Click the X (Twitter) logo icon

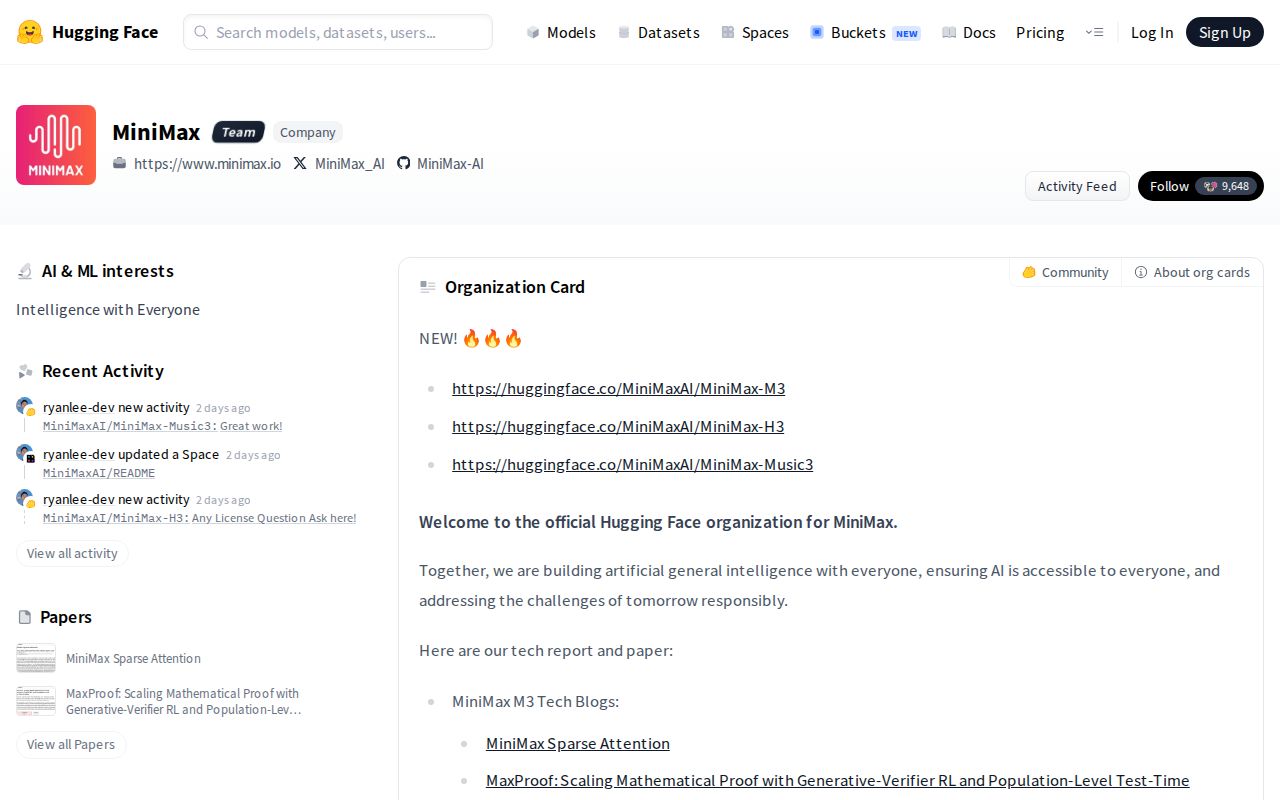pyautogui.click(x=300, y=163)
